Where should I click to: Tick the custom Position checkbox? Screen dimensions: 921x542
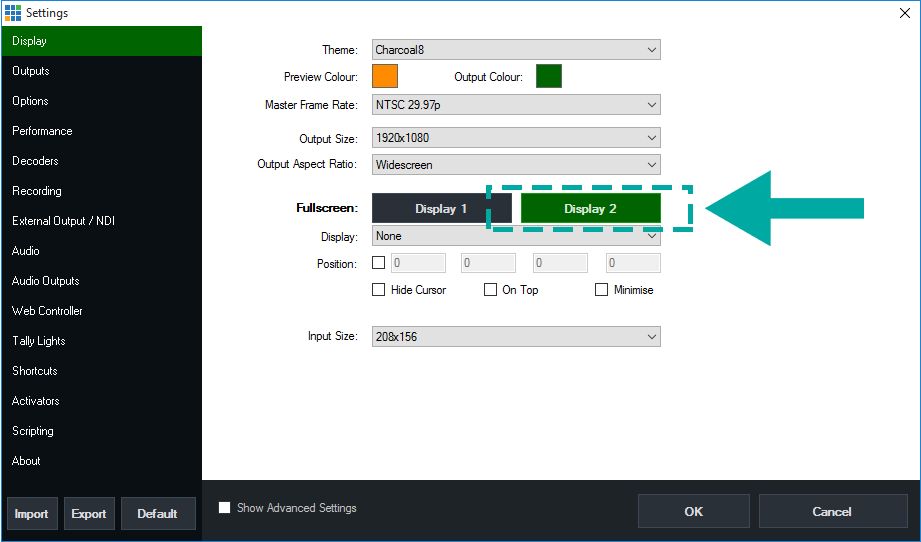click(379, 264)
